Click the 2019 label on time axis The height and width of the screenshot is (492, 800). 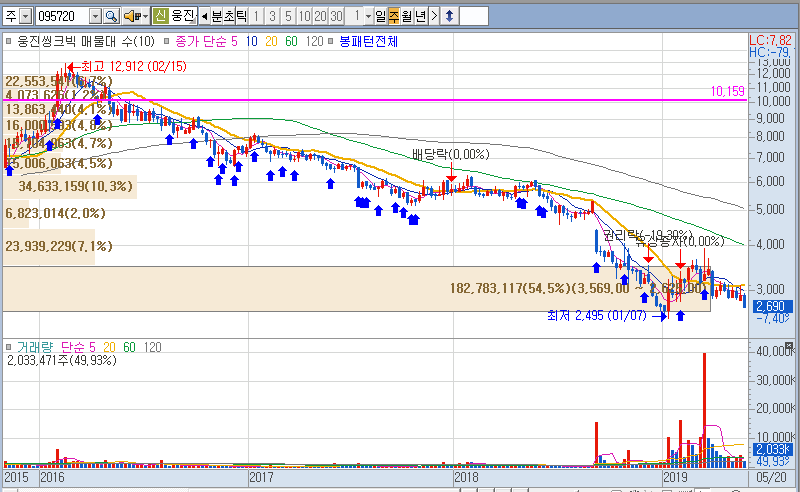tap(675, 477)
